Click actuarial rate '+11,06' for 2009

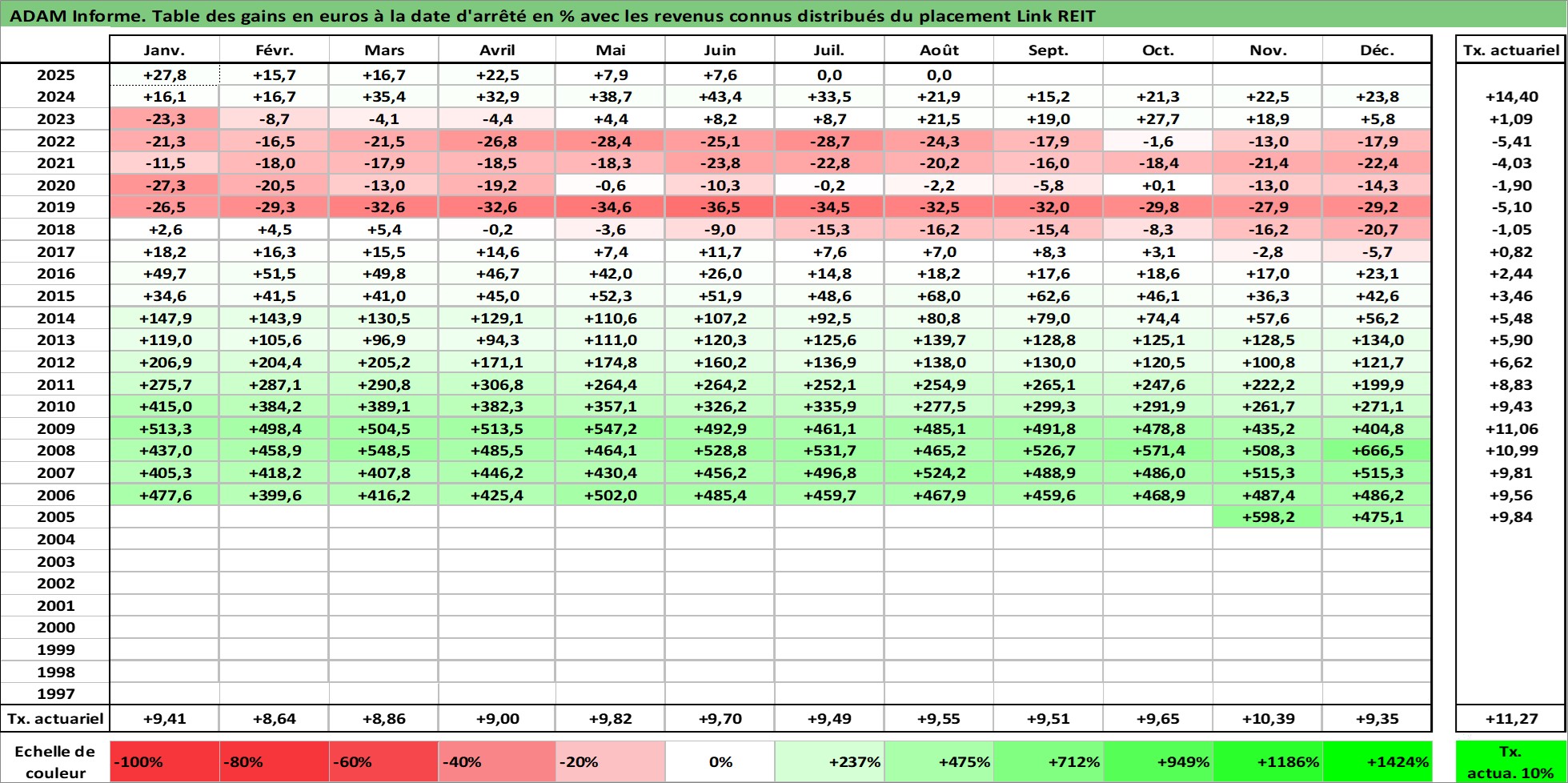point(1510,428)
